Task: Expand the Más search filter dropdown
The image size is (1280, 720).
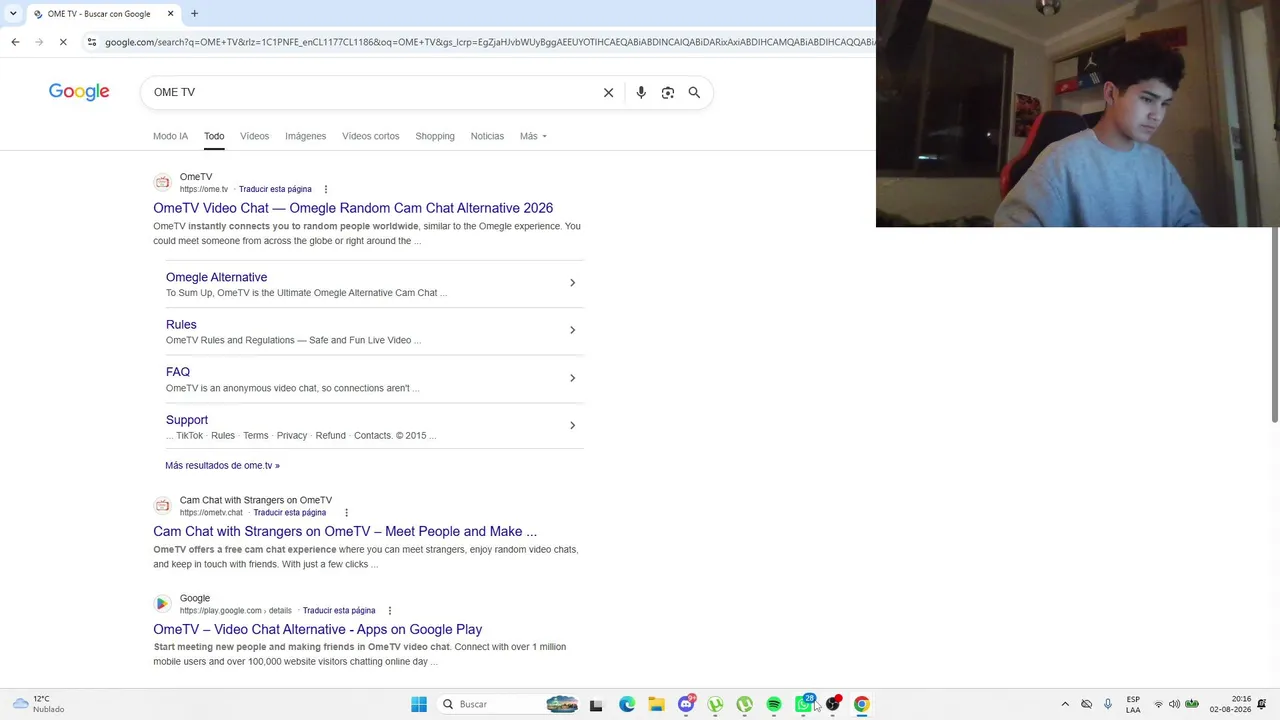Action: 533,136
